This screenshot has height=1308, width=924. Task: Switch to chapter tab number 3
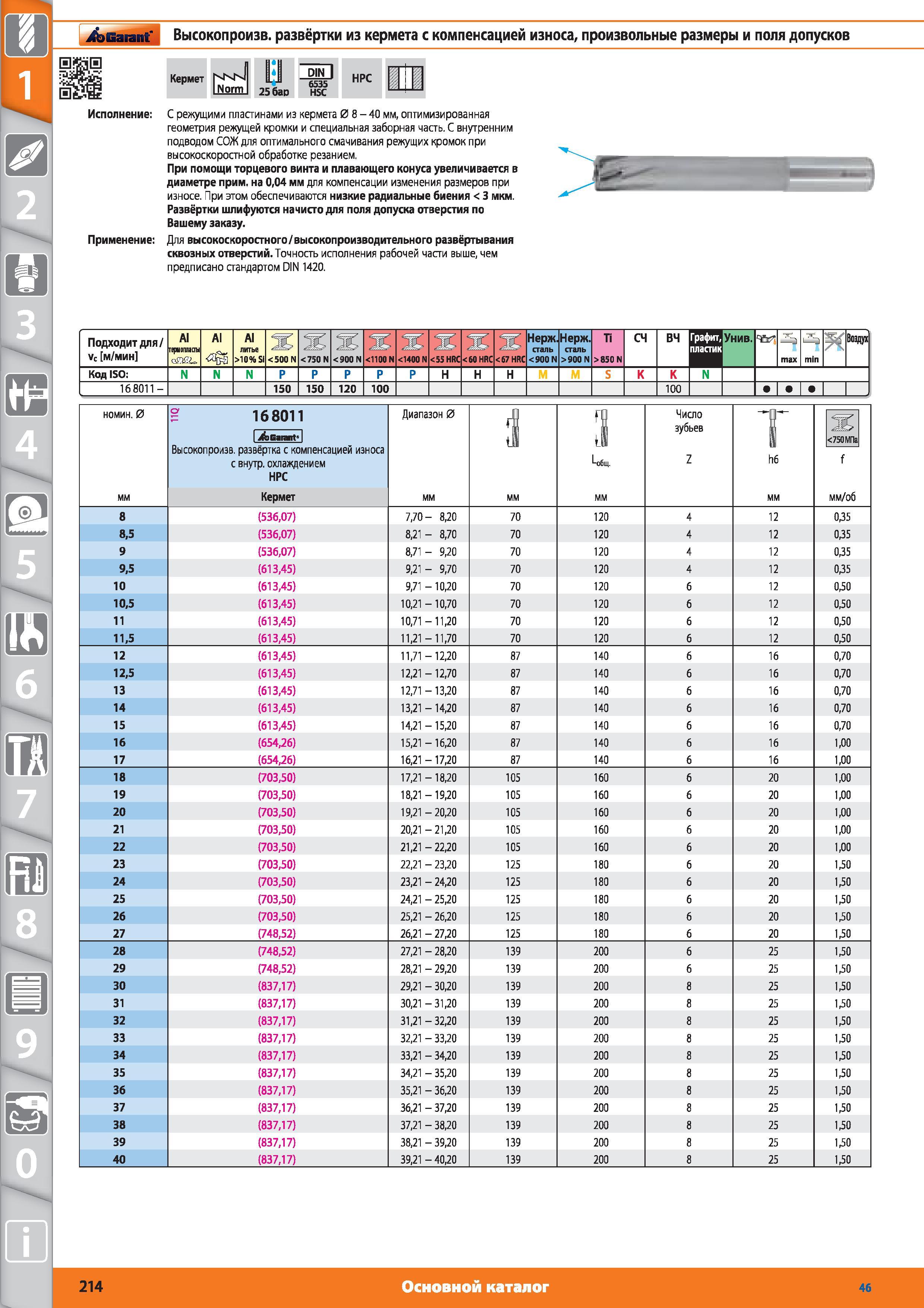pyautogui.click(x=26, y=325)
